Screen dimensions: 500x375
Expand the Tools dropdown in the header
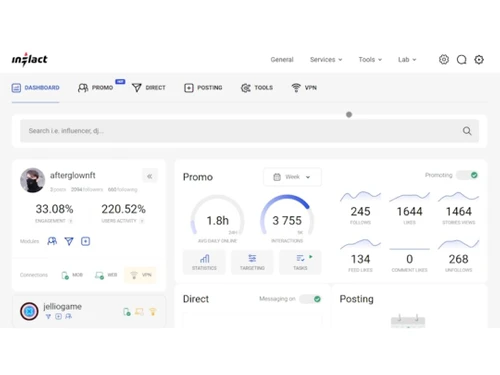coord(370,60)
